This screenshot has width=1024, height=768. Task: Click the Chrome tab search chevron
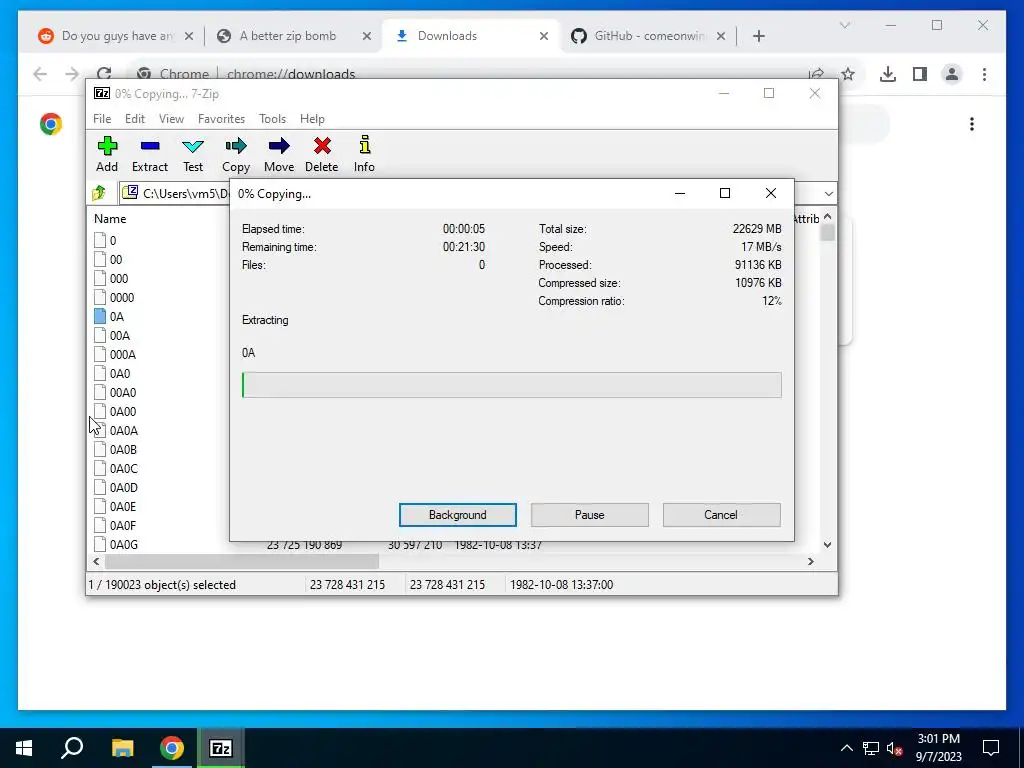click(844, 25)
